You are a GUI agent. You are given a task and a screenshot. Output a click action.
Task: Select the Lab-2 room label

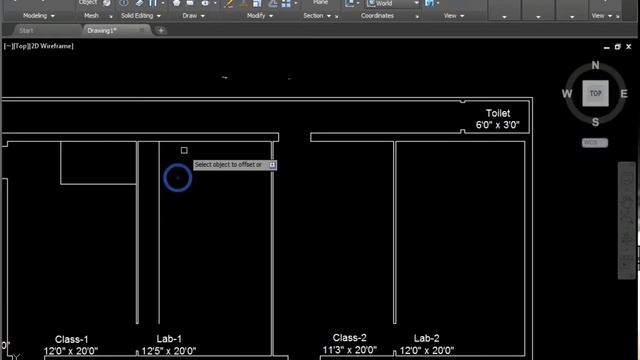click(x=427, y=338)
